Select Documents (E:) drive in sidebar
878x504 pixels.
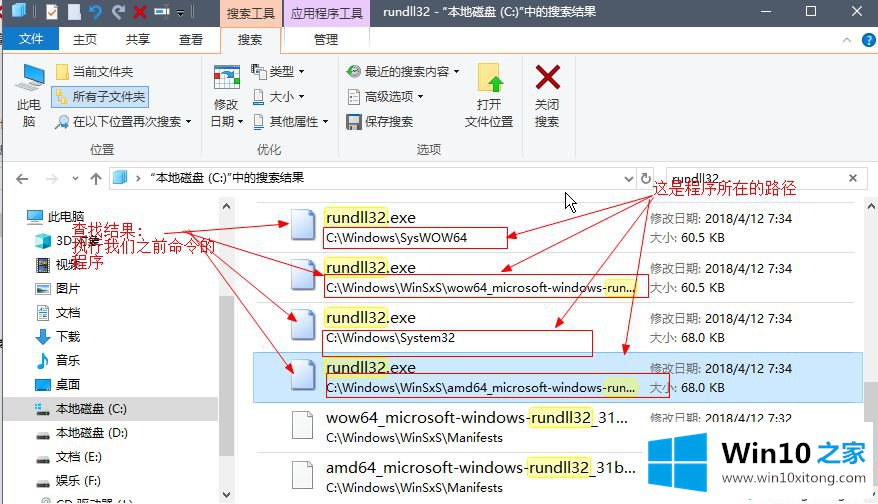69,457
